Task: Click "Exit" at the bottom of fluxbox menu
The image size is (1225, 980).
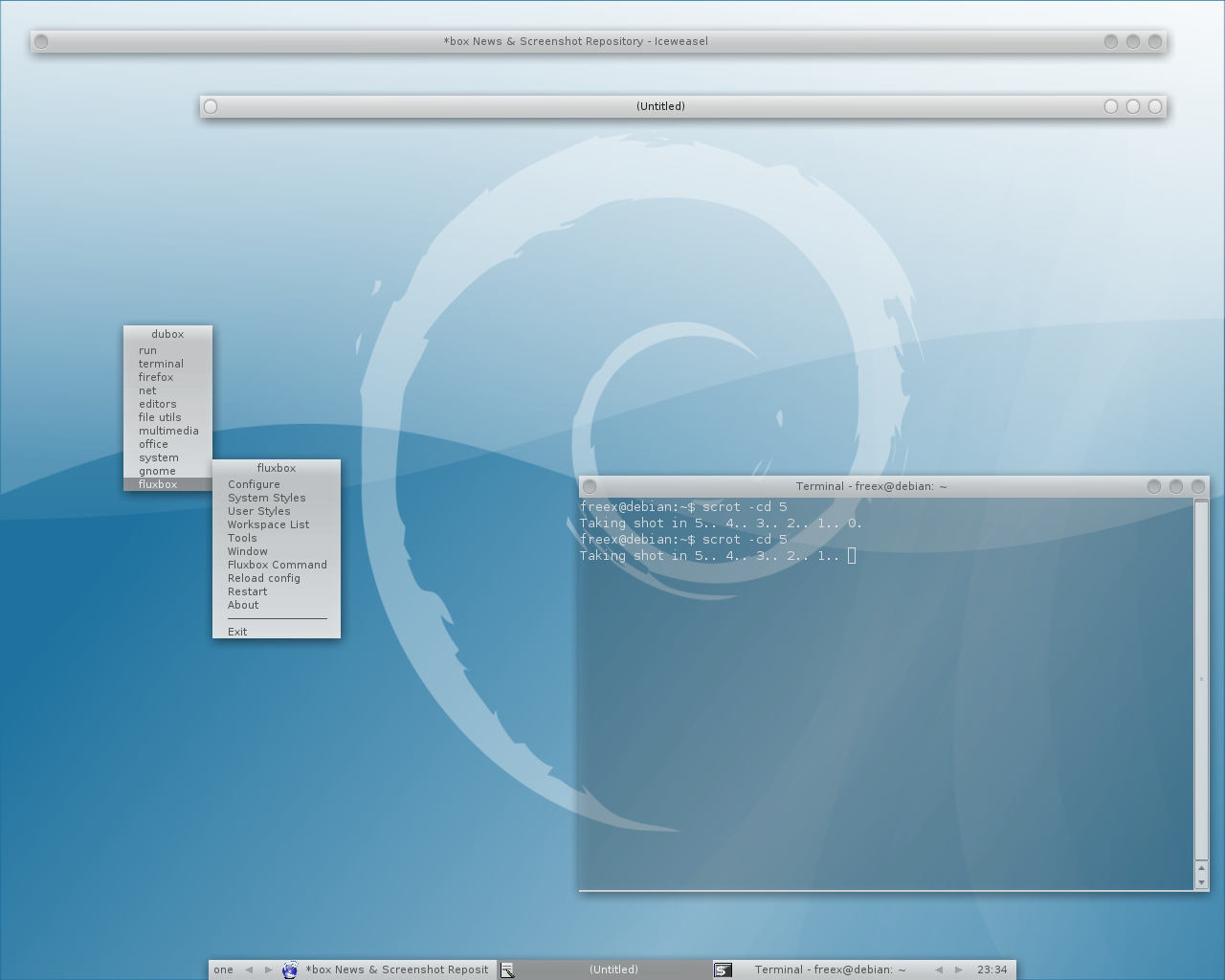Action: [237, 632]
